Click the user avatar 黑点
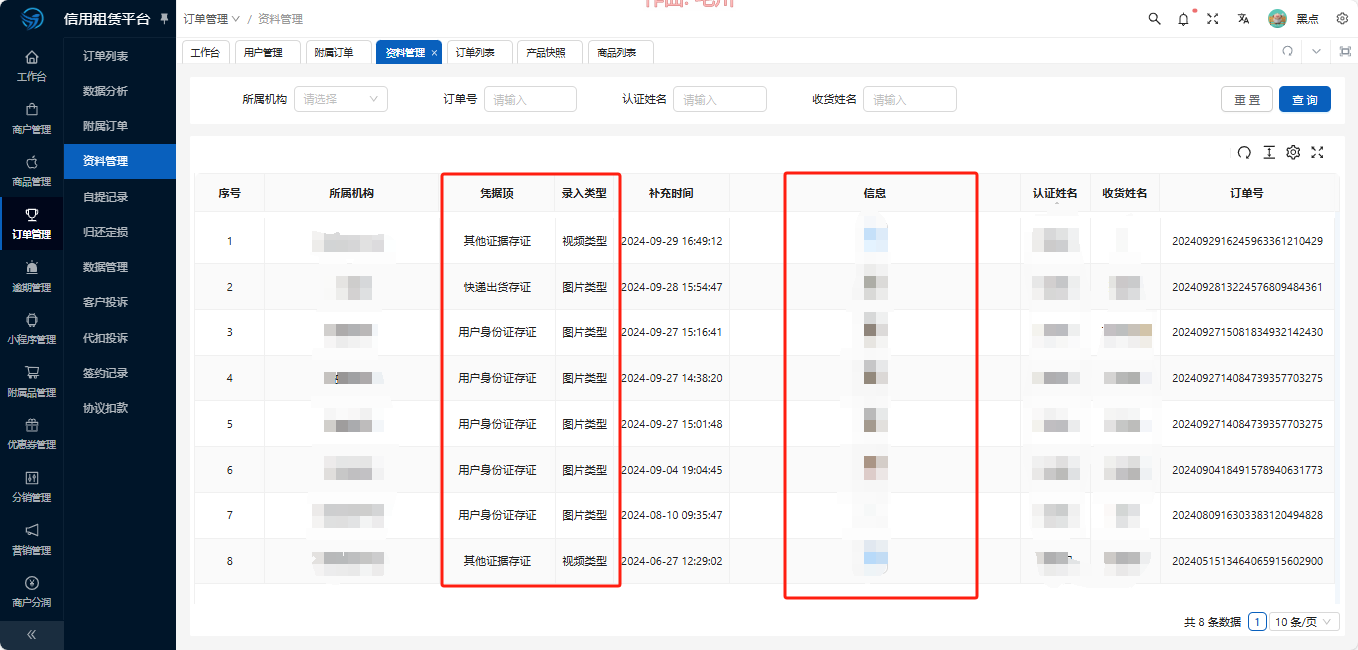 (1293, 19)
